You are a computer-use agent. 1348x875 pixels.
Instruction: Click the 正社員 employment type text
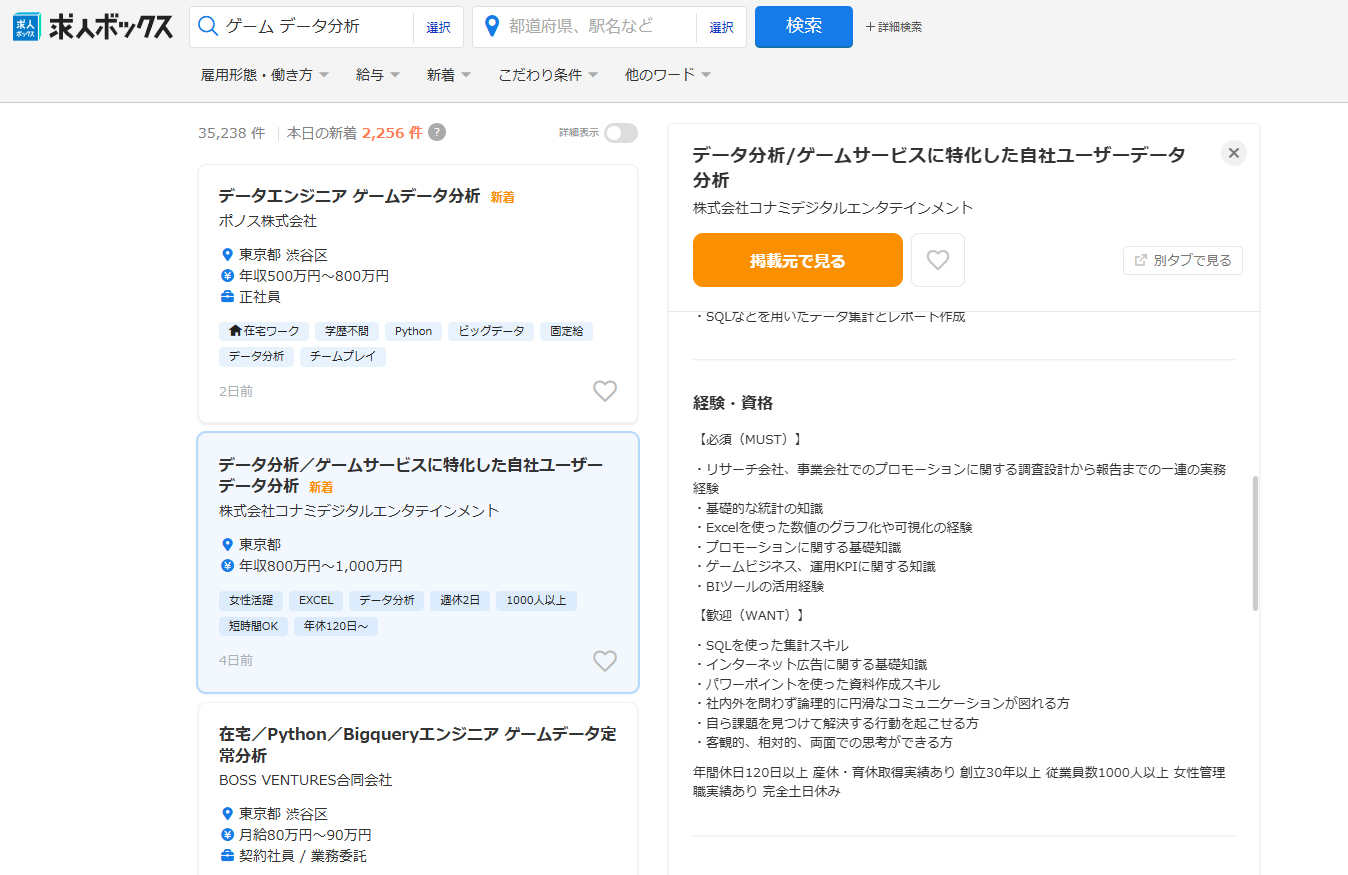click(x=260, y=297)
